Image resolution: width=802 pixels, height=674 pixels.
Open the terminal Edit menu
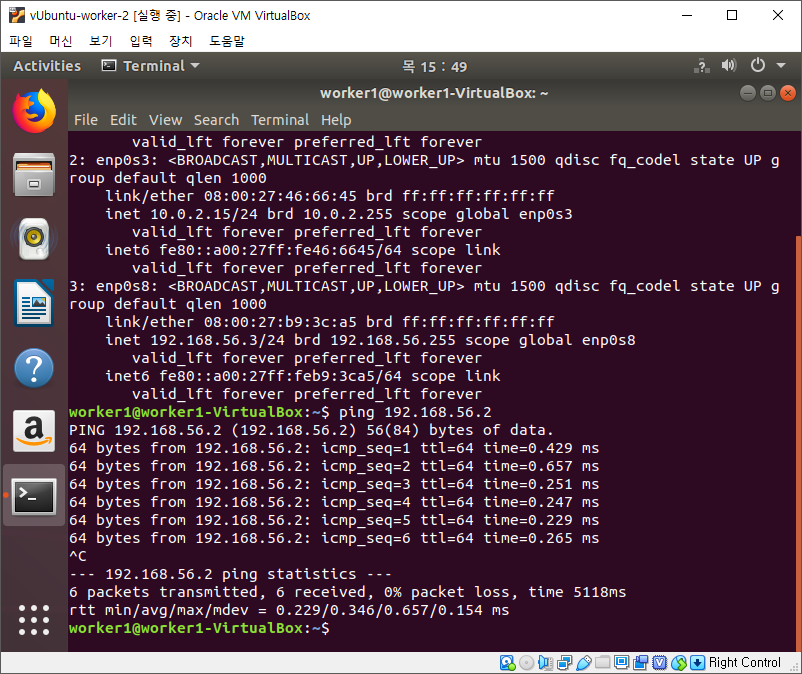click(x=123, y=120)
